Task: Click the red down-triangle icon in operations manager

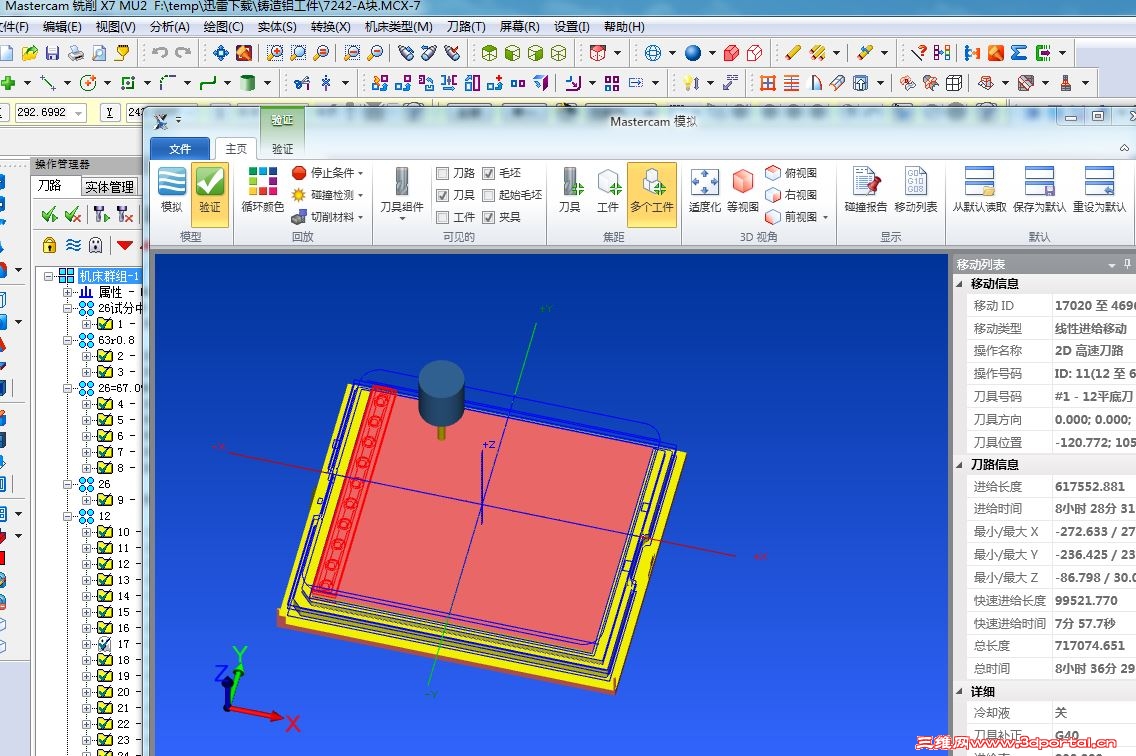Action: [x=125, y=245]
